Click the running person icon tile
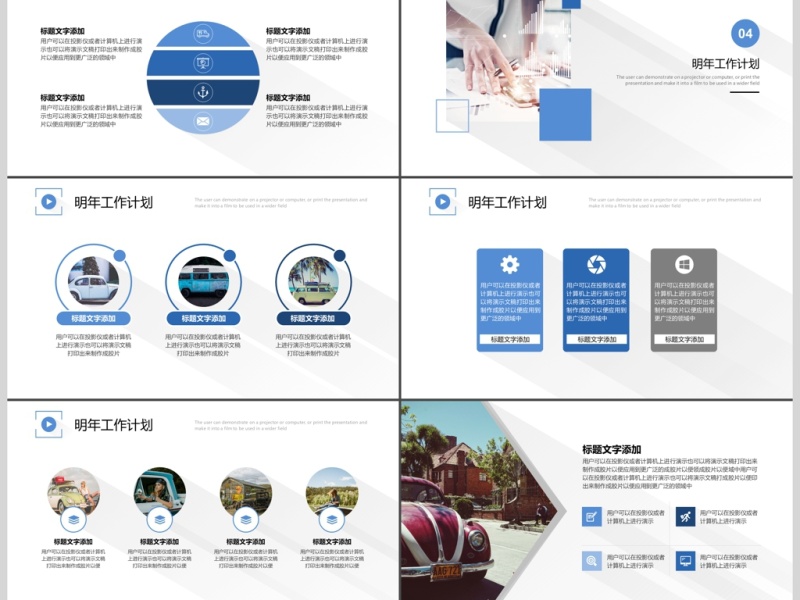 pos(685,516)
